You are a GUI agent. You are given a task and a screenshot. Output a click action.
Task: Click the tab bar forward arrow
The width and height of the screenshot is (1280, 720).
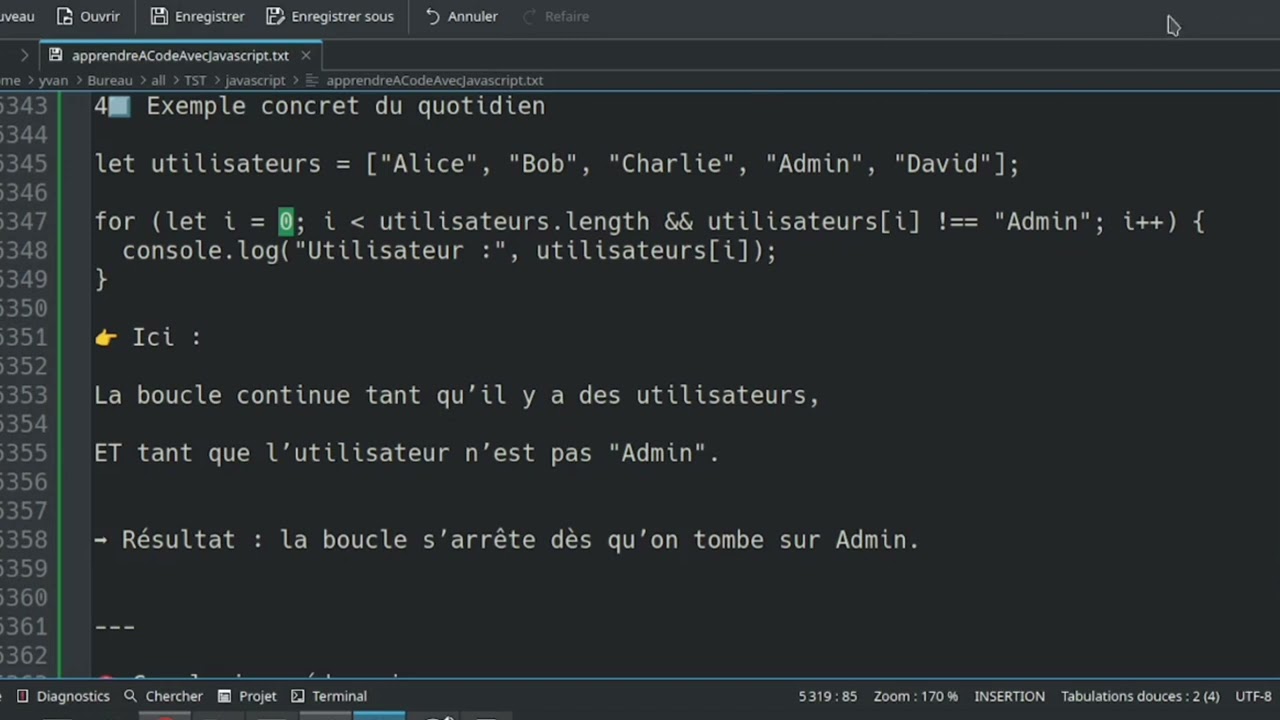[24, 55]
